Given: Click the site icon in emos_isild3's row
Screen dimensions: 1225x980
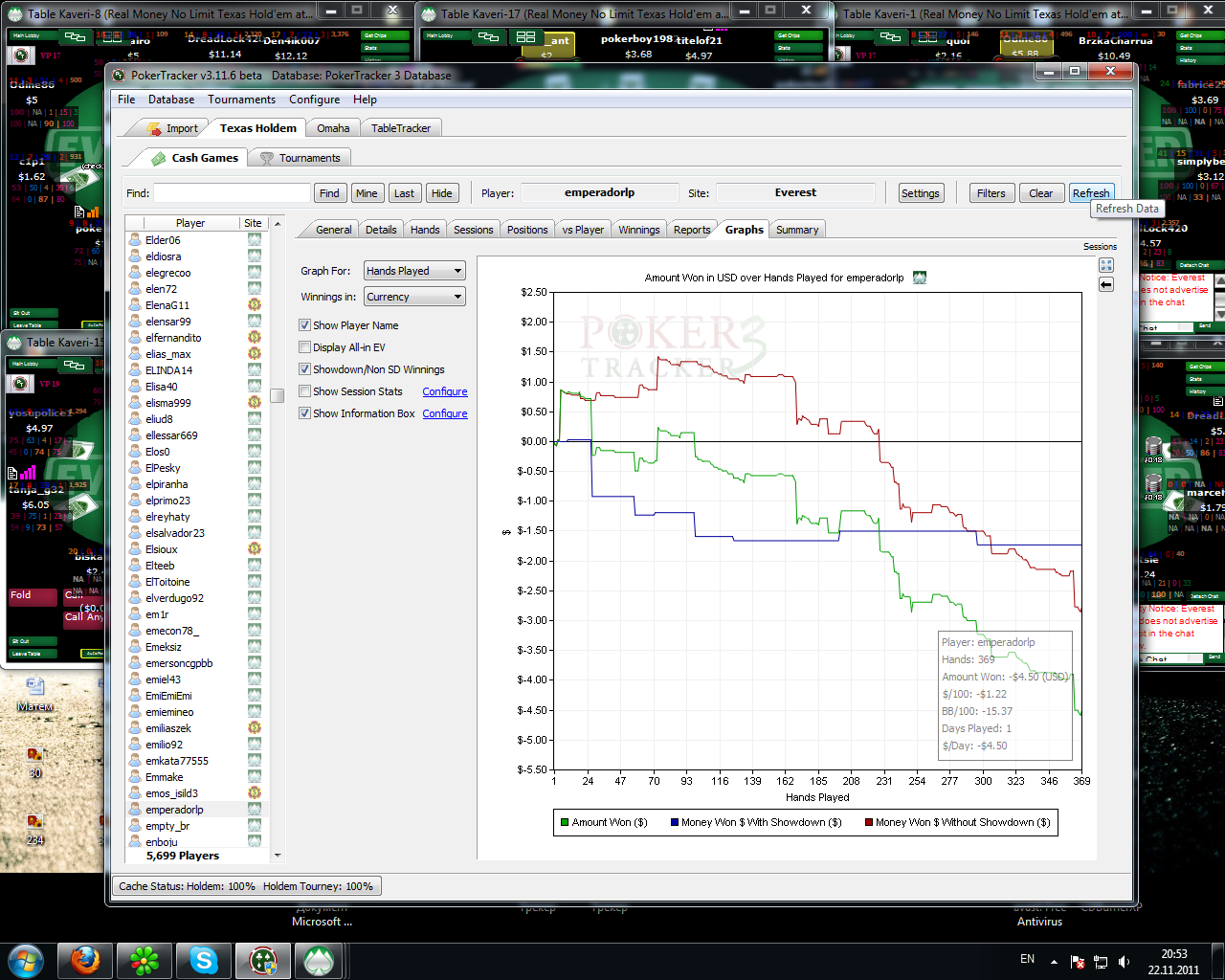Looking at the screenshot, I should point(255,793).
